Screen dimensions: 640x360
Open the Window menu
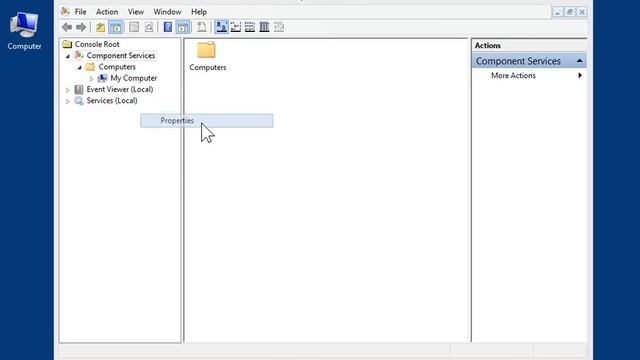[x=167, y=12]
